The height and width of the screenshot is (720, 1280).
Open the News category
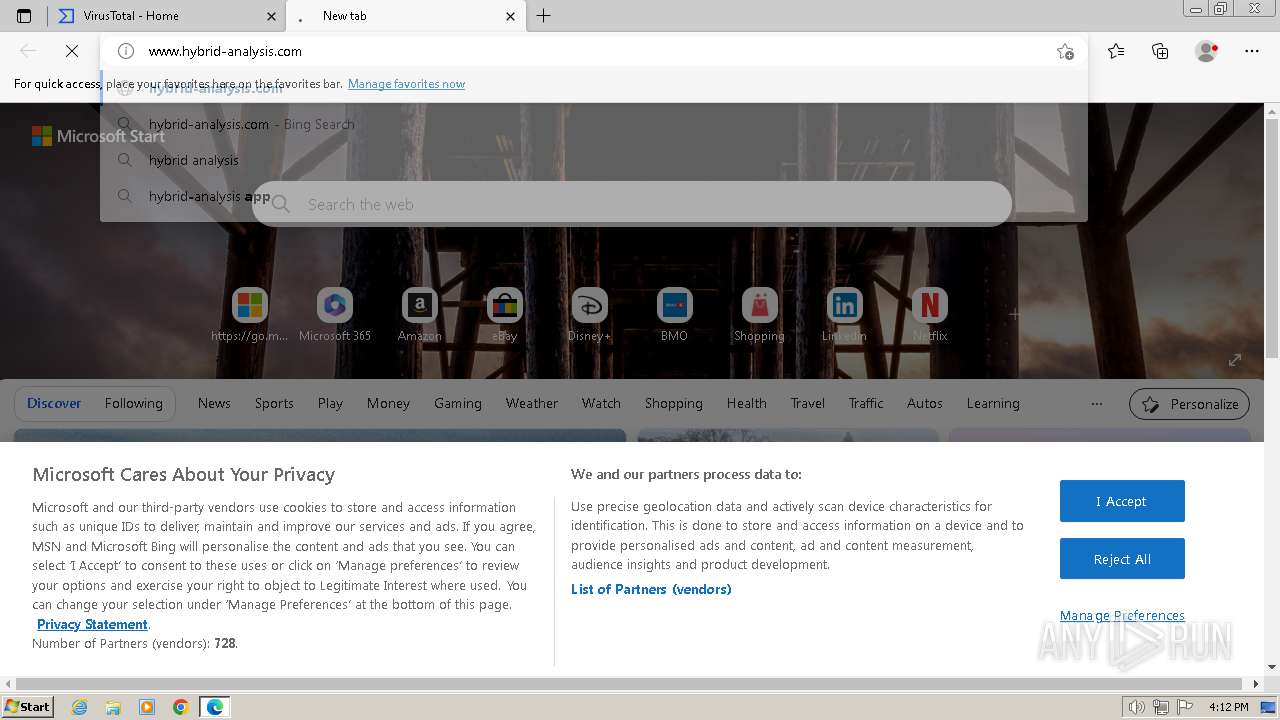coord(214,403)
